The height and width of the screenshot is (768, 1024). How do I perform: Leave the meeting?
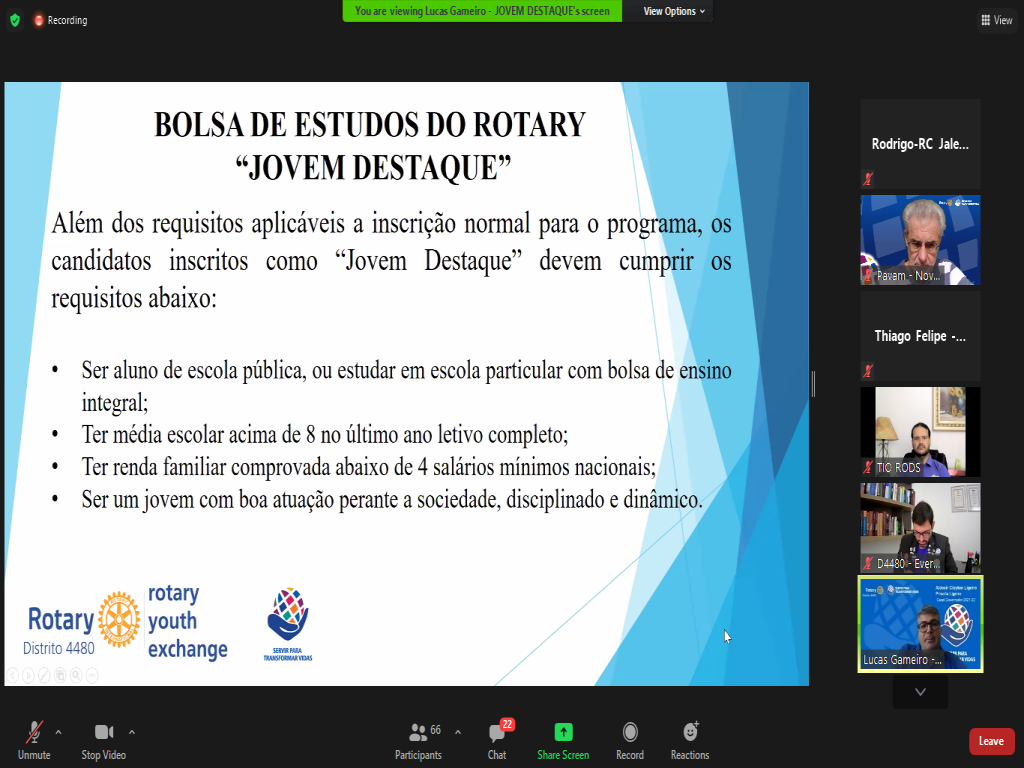[991, 741]
